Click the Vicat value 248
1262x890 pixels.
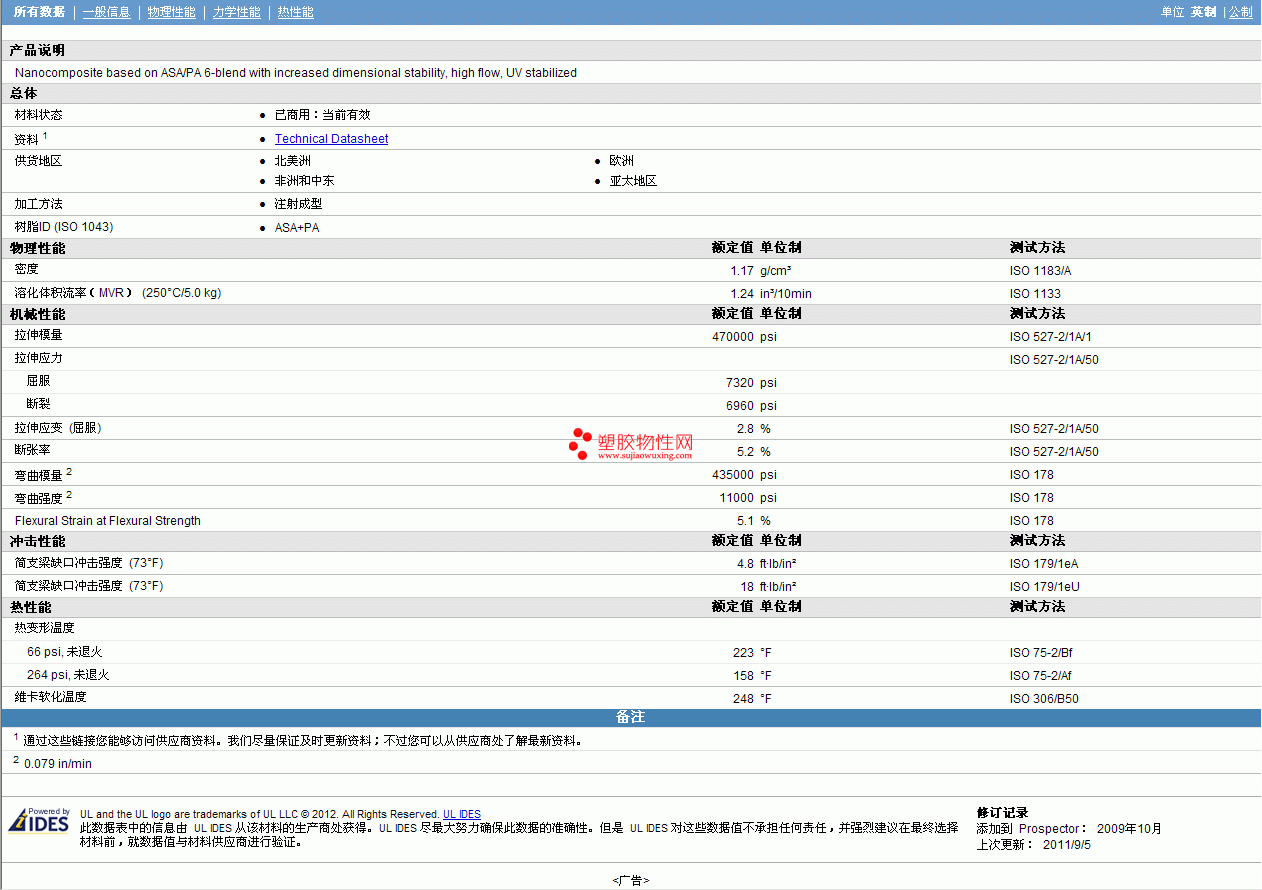click(743, 699)
